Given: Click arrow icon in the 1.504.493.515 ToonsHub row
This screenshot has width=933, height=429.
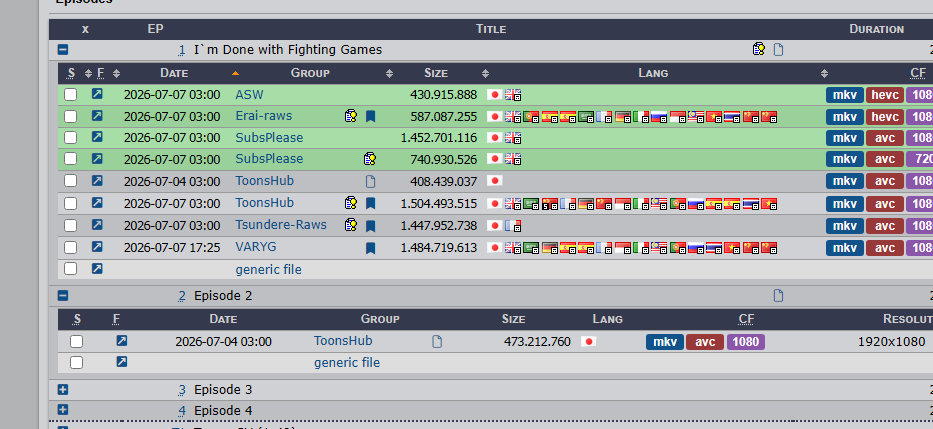Looking at the screenshot, I should [97, 202].
